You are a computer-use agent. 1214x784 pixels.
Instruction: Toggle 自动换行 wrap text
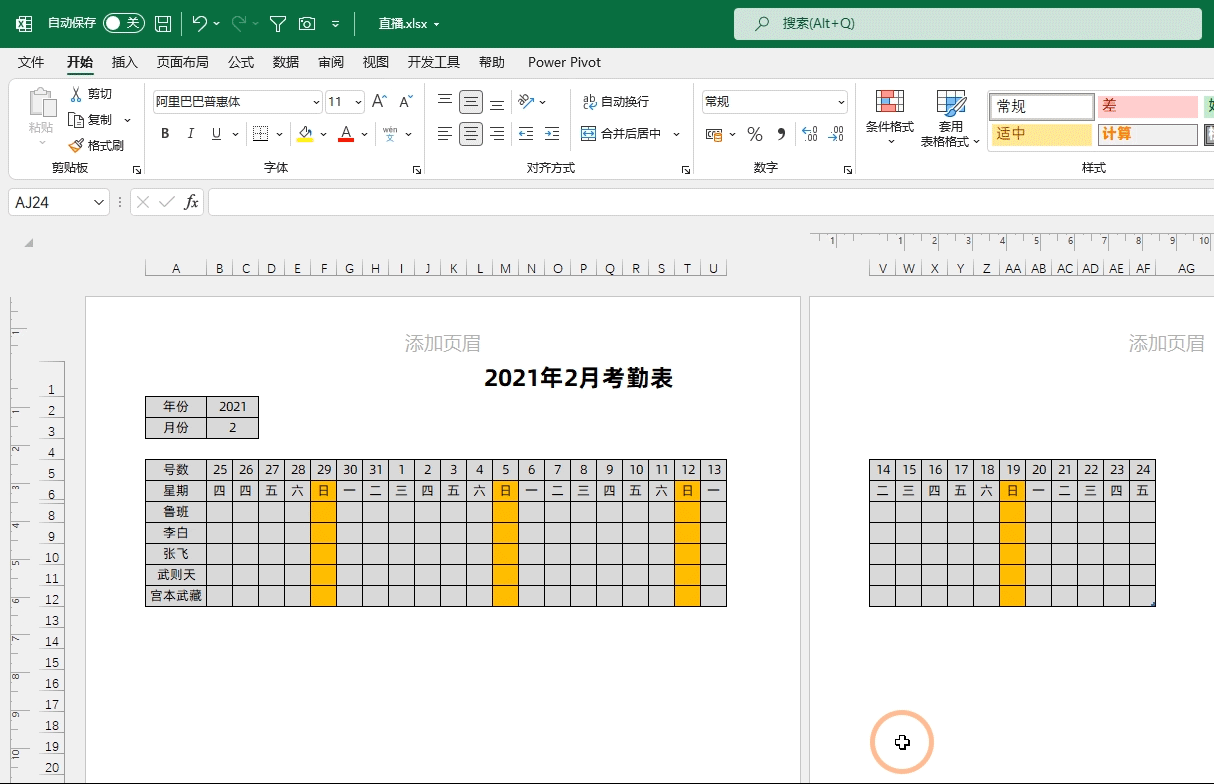[617, 102]
